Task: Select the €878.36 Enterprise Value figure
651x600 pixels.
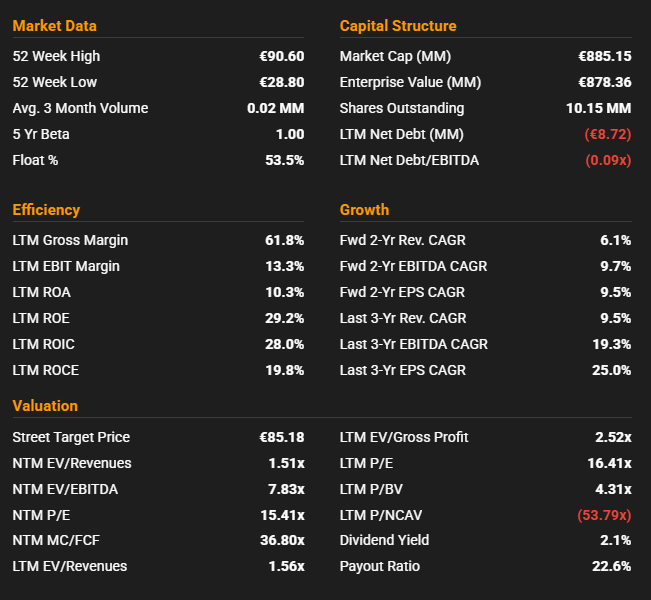Action: point(604,82)
